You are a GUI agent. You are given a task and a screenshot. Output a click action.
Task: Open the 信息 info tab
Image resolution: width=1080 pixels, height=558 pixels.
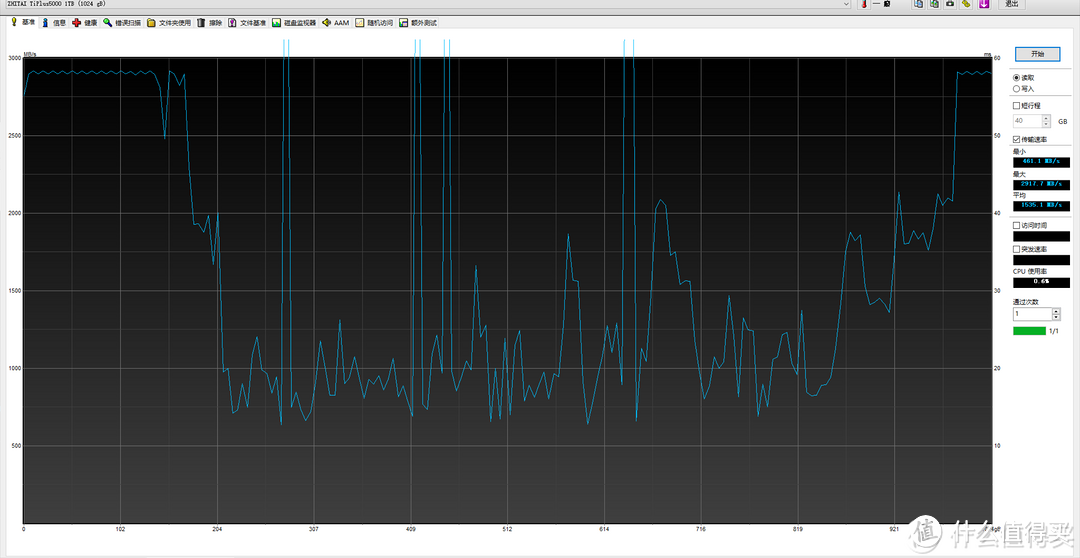coord(54,23)
